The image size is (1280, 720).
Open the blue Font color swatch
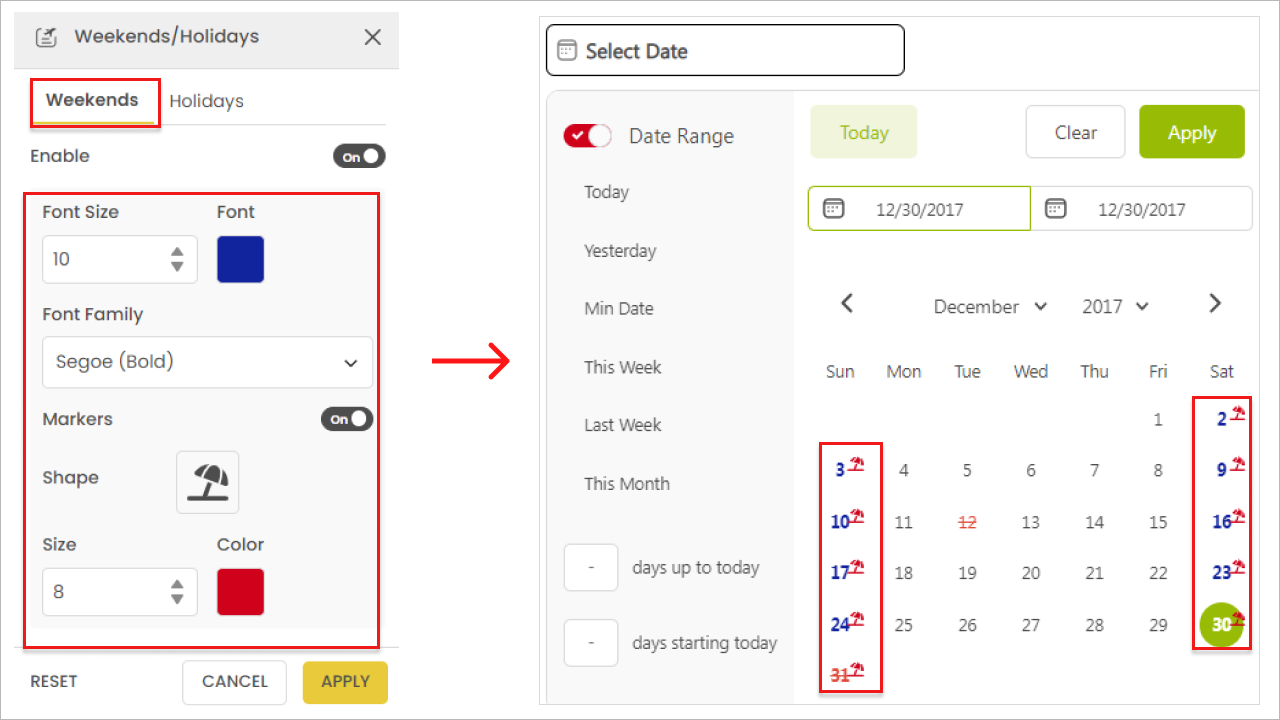[240, 259]
